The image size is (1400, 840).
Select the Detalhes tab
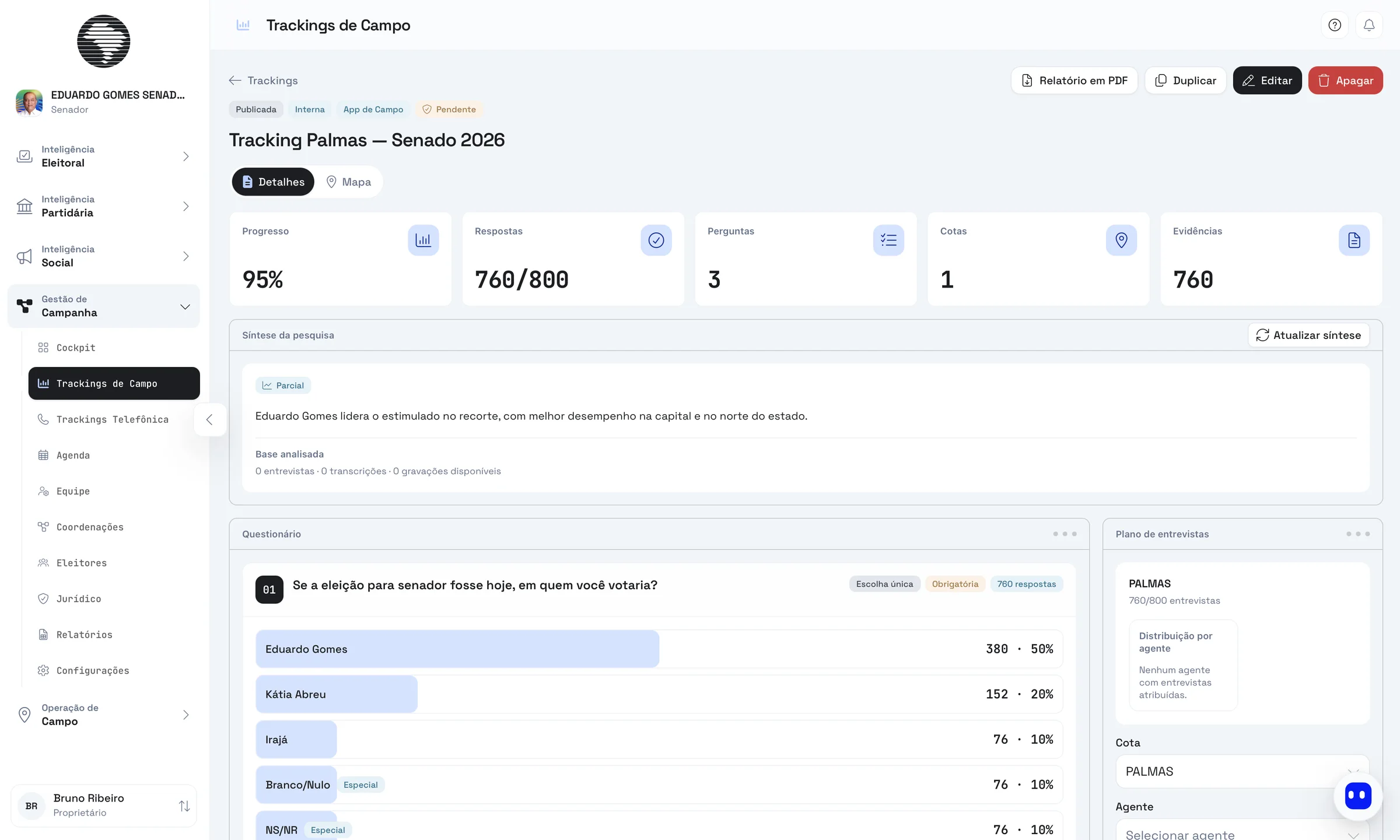point(273,182)
